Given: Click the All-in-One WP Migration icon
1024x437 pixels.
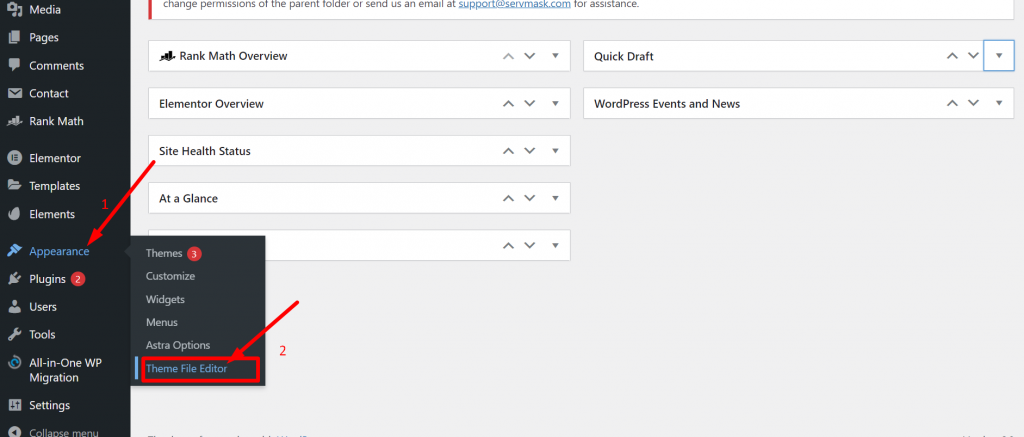Looking at the screenshot, I should (x=14, y=363).
